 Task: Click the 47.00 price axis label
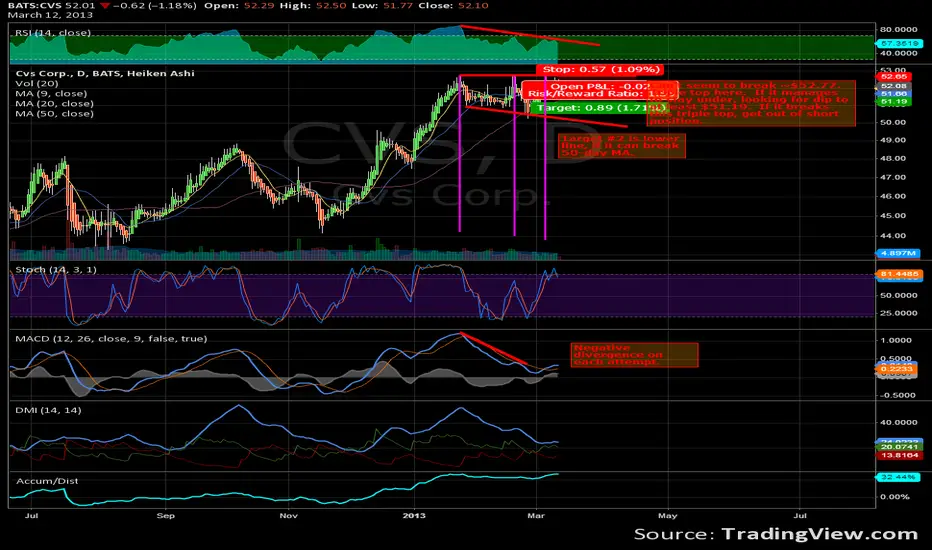pyautogui.click(x=894, y=177)
